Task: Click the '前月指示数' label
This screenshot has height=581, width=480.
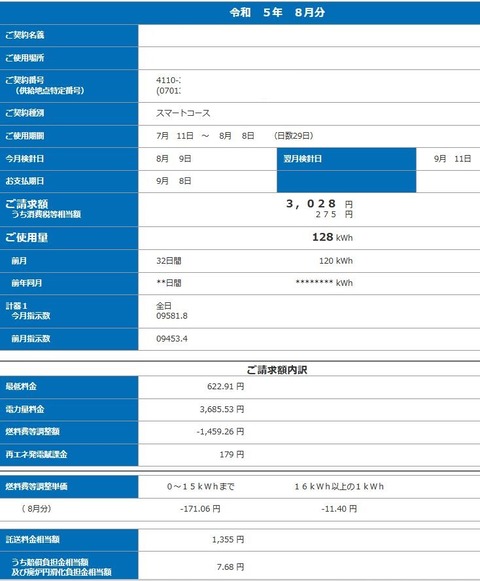Action: [31, 339]
